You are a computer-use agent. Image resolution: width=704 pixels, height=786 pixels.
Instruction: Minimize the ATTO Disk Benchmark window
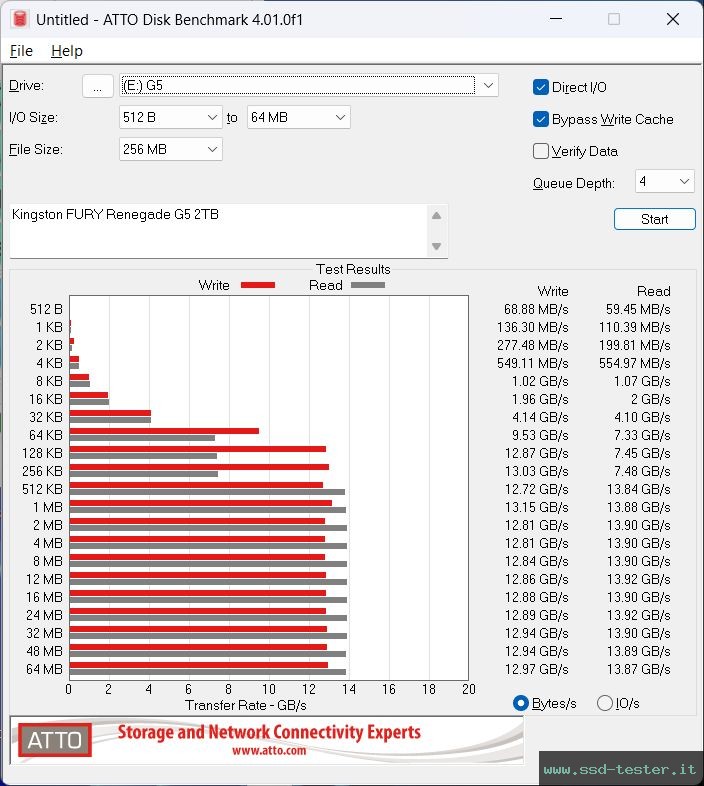(556, 19)
